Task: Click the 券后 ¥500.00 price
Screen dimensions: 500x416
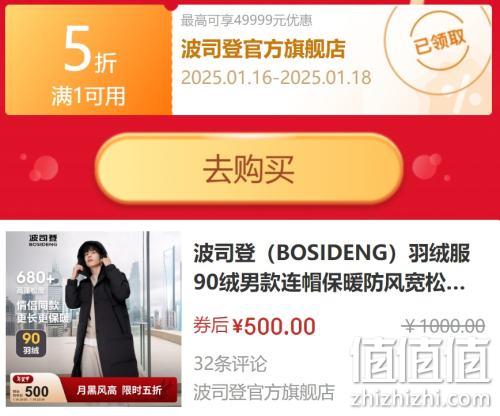Action: pyautogui.click(x=254, y=326)
